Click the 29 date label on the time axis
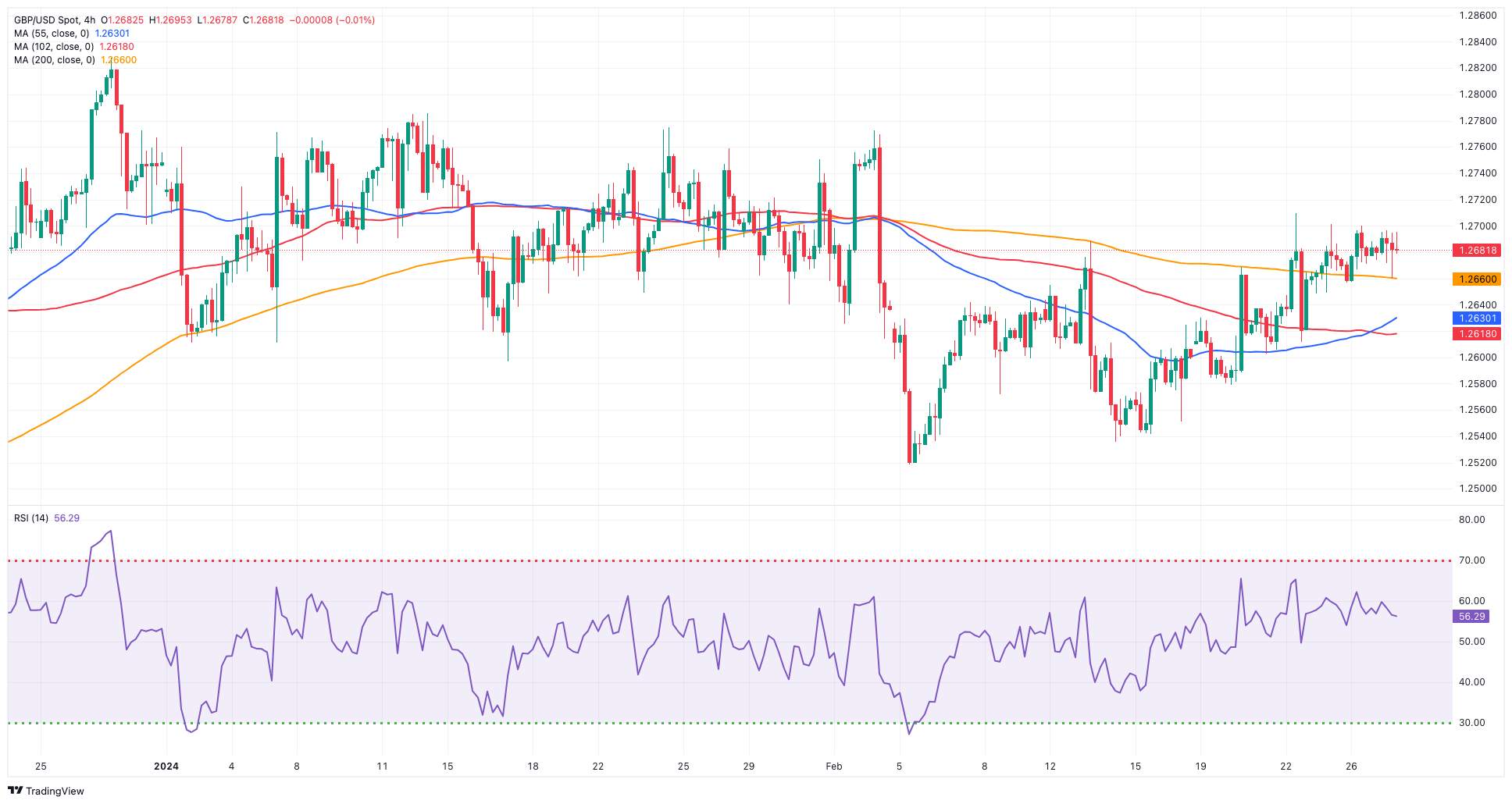1512x804 pixels. (748, 767)
